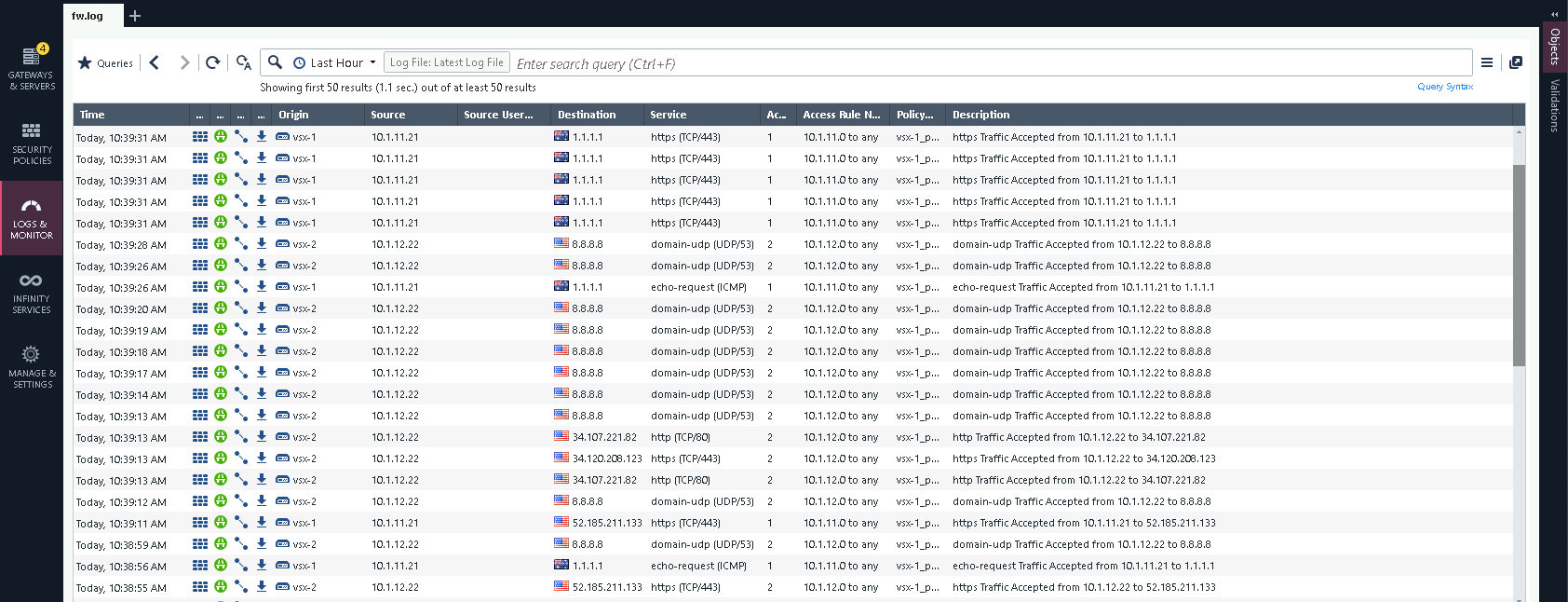The height and width of the screenshot is (602, 1568).
Task: Select the fw.log tab
Action: coord(88,16)
